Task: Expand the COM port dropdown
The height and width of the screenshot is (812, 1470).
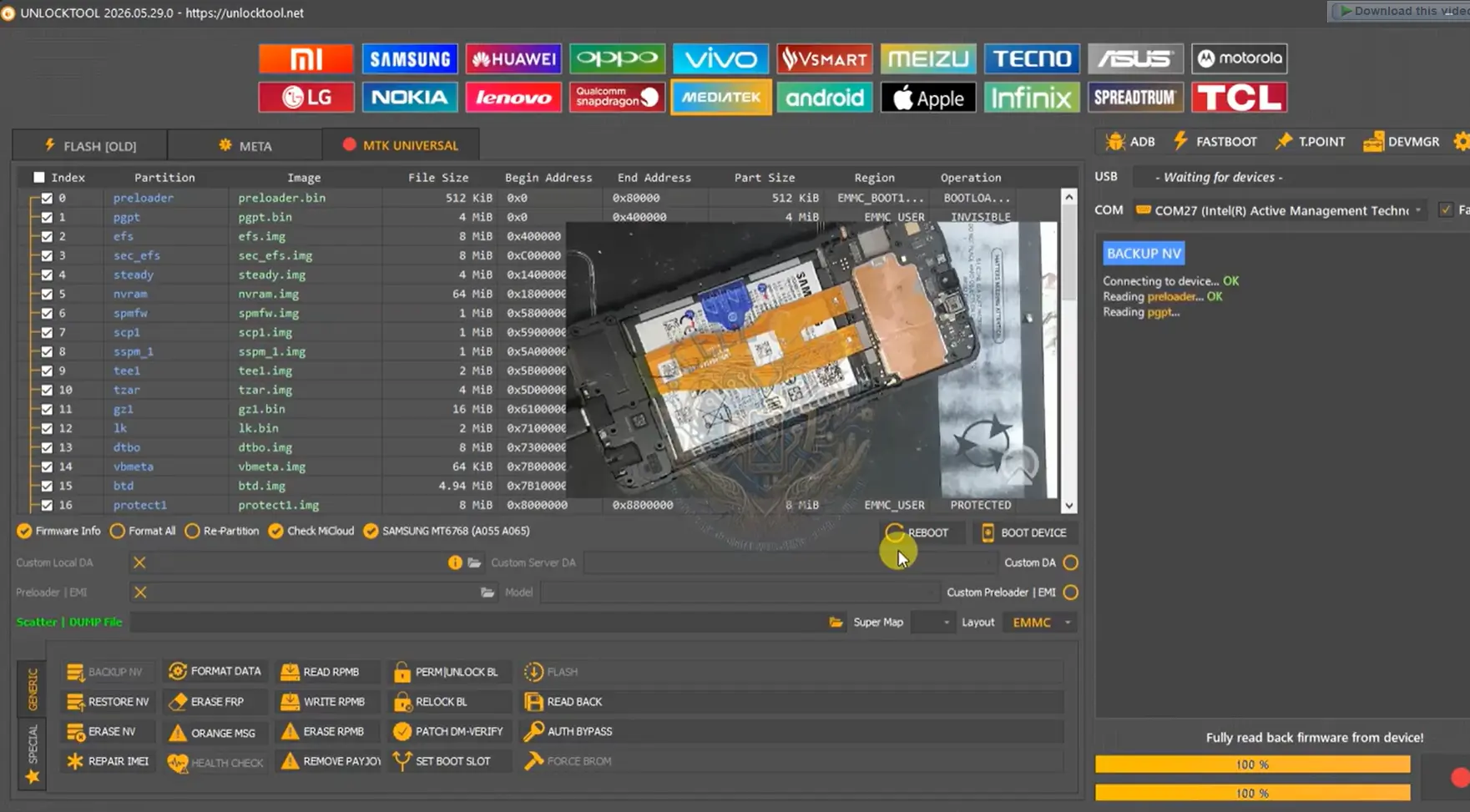Action: (1417, 210)
